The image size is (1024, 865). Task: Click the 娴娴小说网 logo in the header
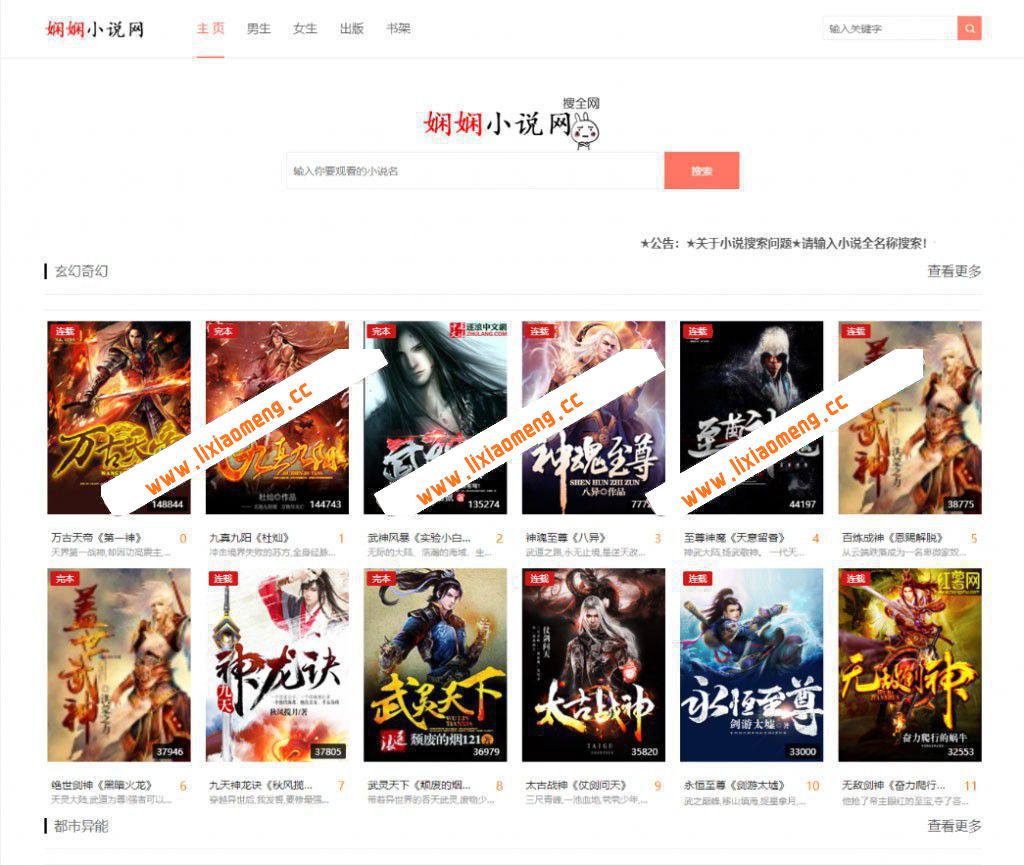point(95,29)
